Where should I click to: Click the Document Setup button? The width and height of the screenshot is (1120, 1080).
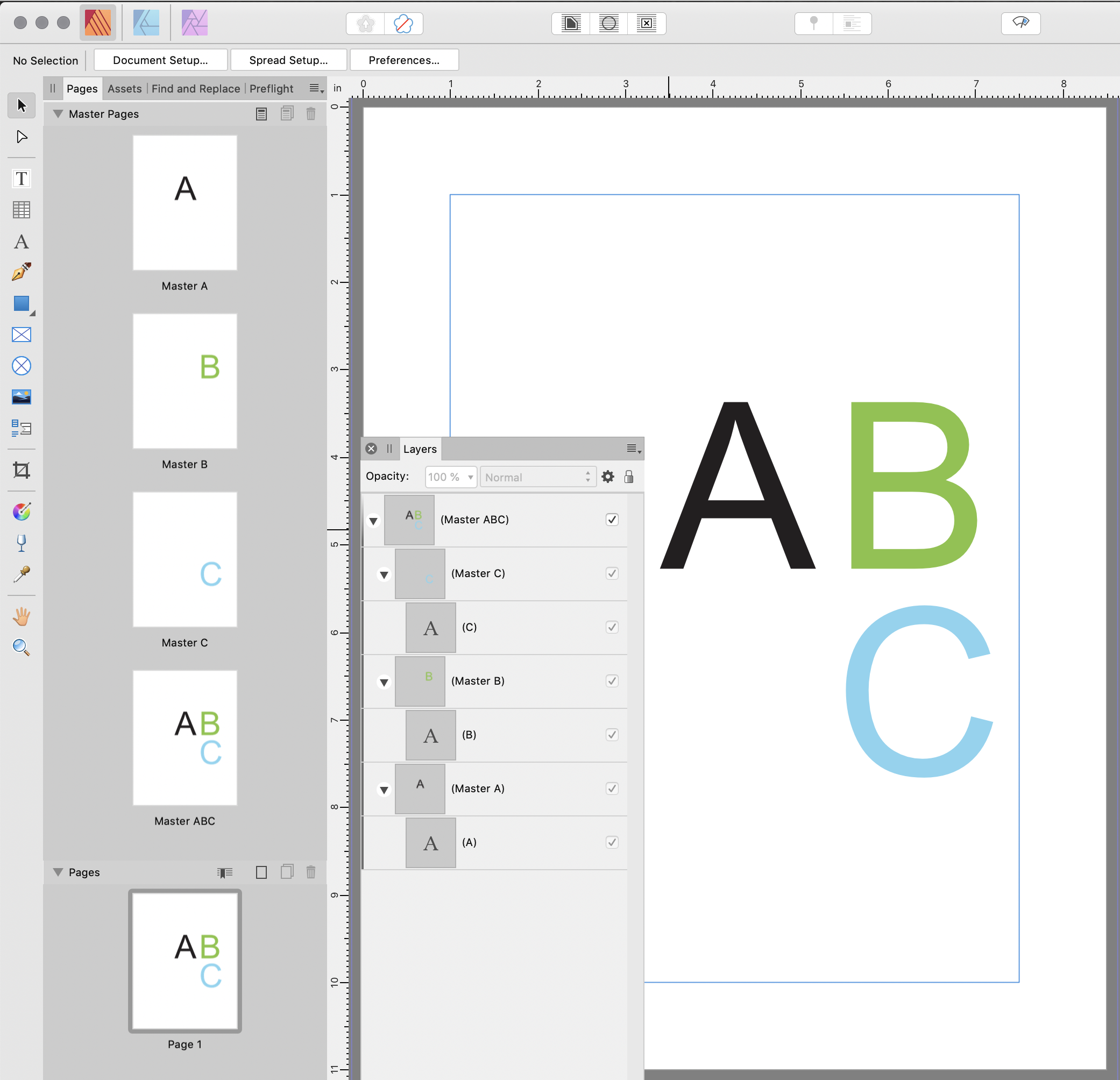click(160, 60)
